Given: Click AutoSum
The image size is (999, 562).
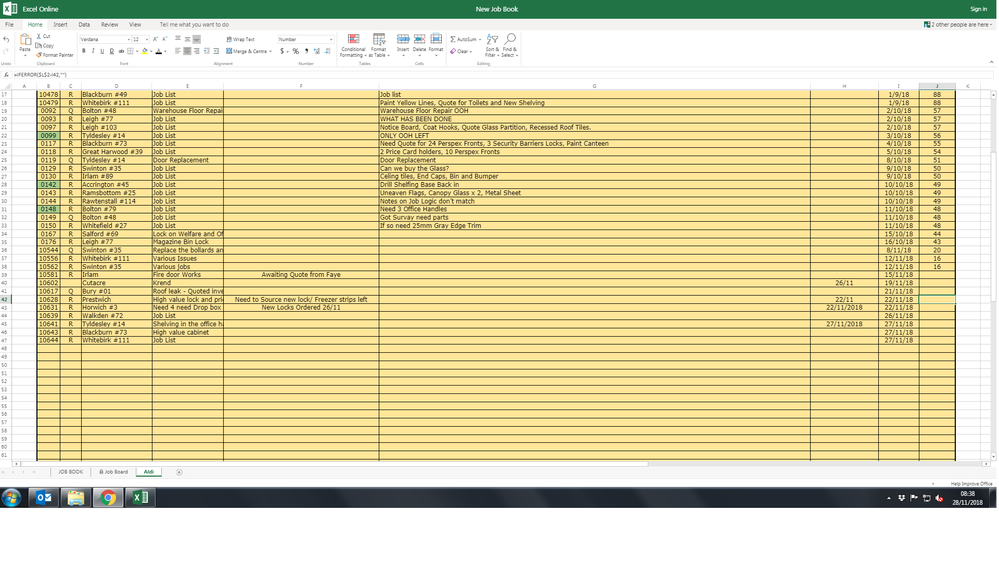Looking at the screenshot, I should [465, 40].
